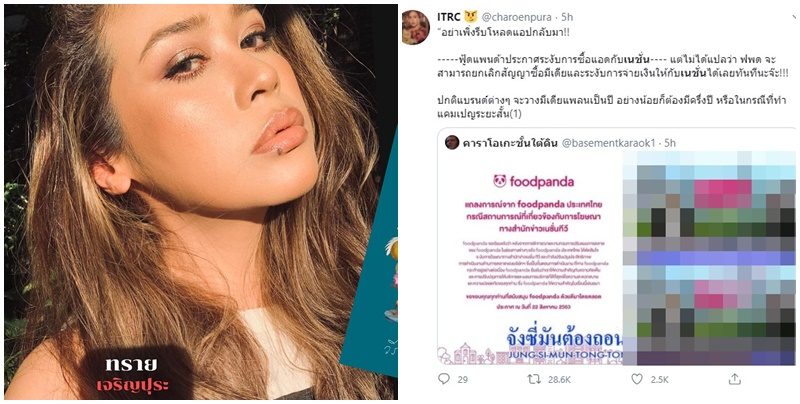Screen dimensions: 800x404
Task: Click the blue JUNG-SI-MUN-TONG-TON banner text
Action: pyautogui.click(x=564, y=354)
